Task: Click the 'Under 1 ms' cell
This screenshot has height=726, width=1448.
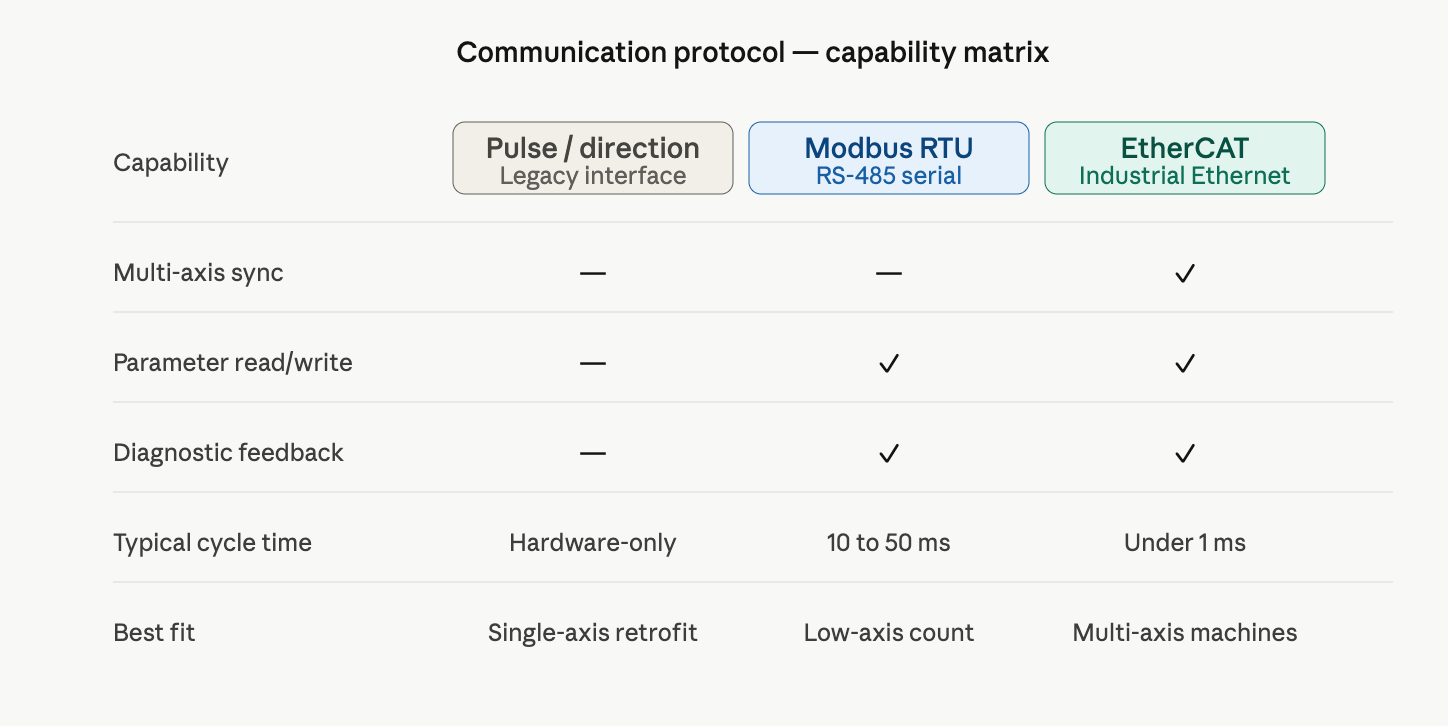Action: (x=1185, y=543)
